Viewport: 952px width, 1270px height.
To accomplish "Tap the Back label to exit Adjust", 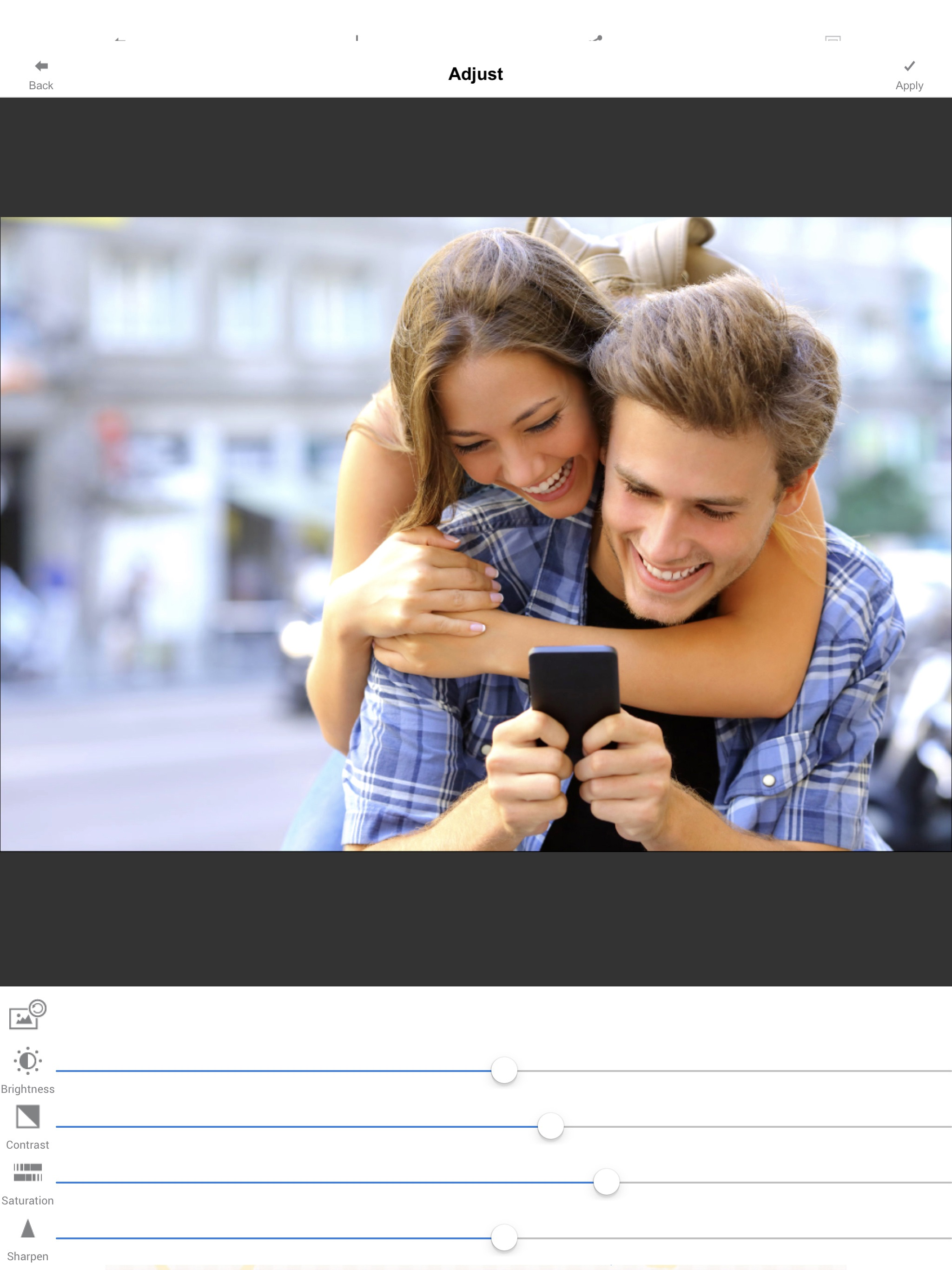I will click(x=40, y=85).
